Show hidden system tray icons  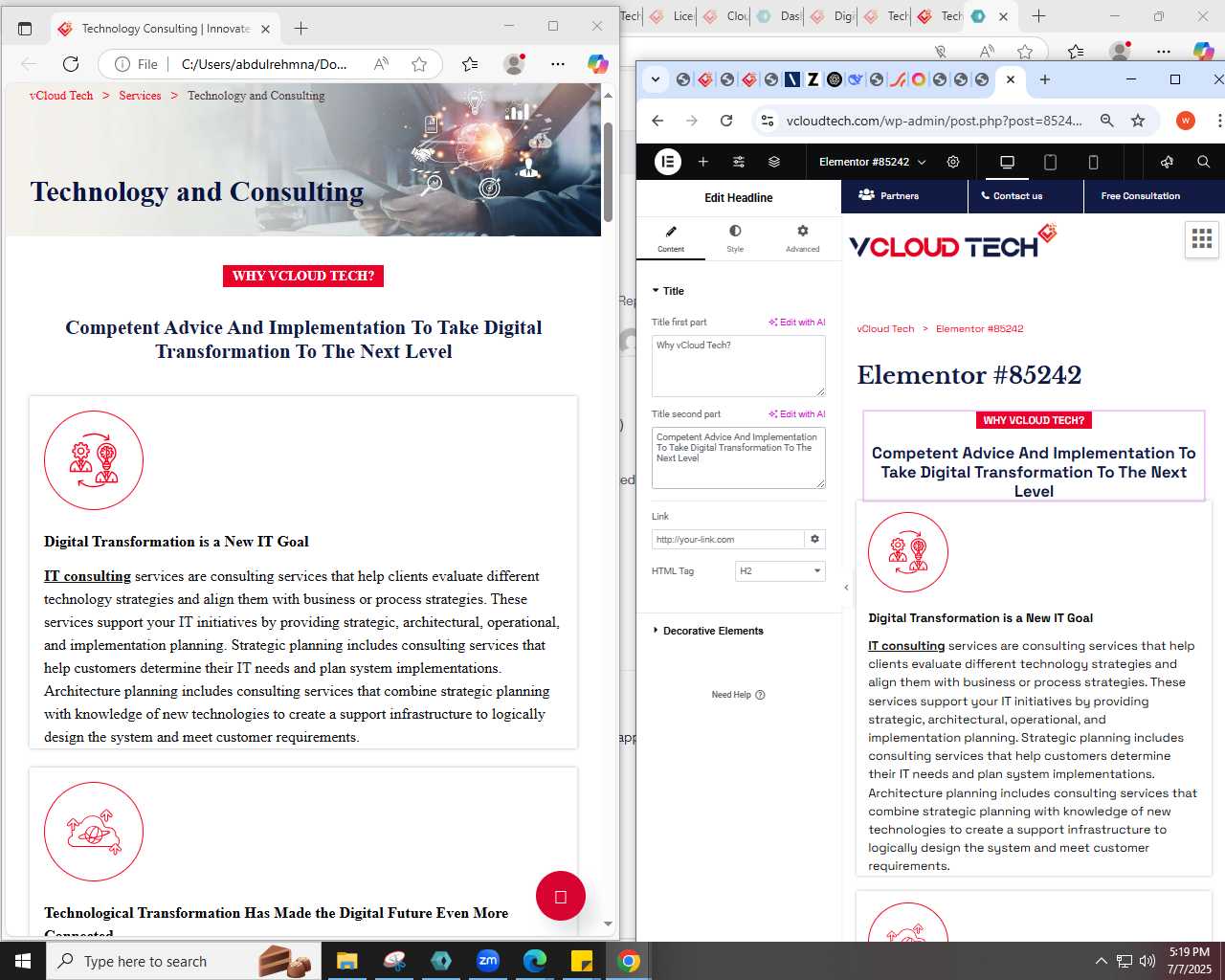click(x=1101, y=961)
